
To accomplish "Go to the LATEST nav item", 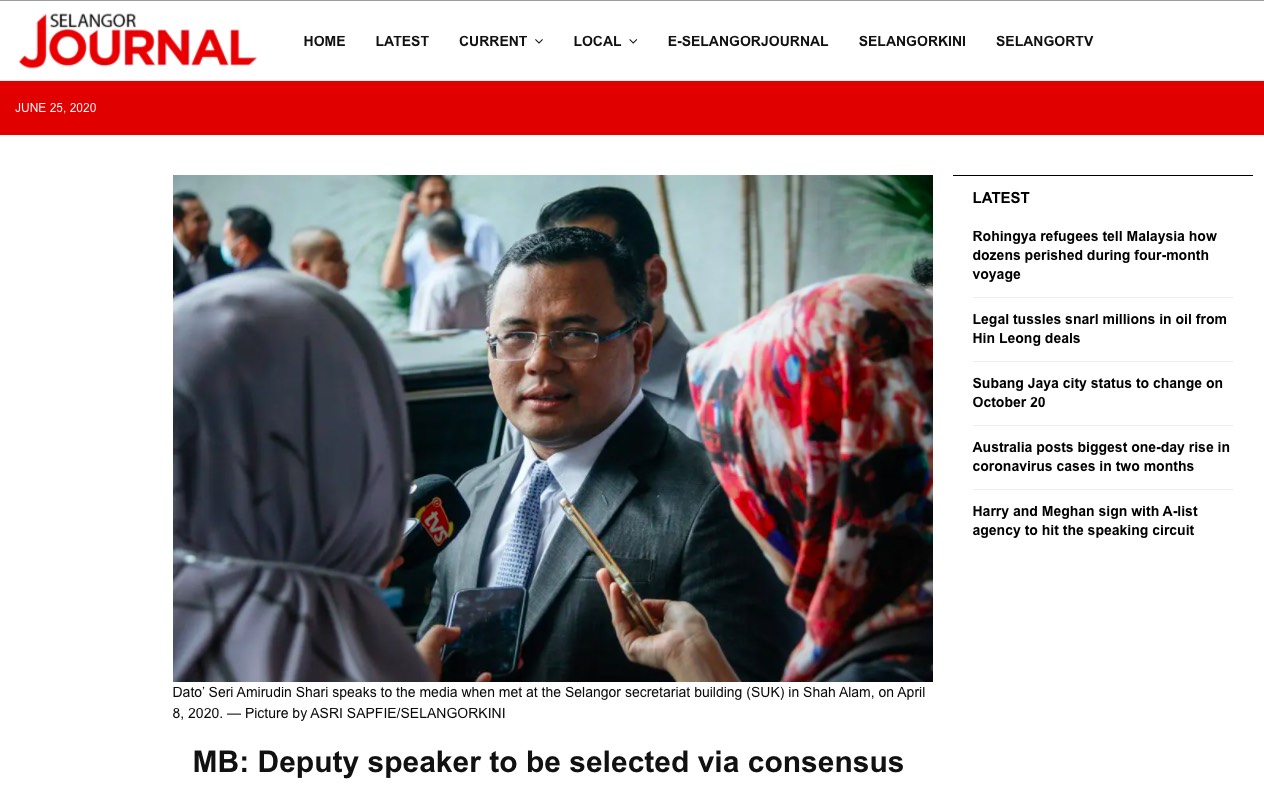I will click(x=402, y=41).
